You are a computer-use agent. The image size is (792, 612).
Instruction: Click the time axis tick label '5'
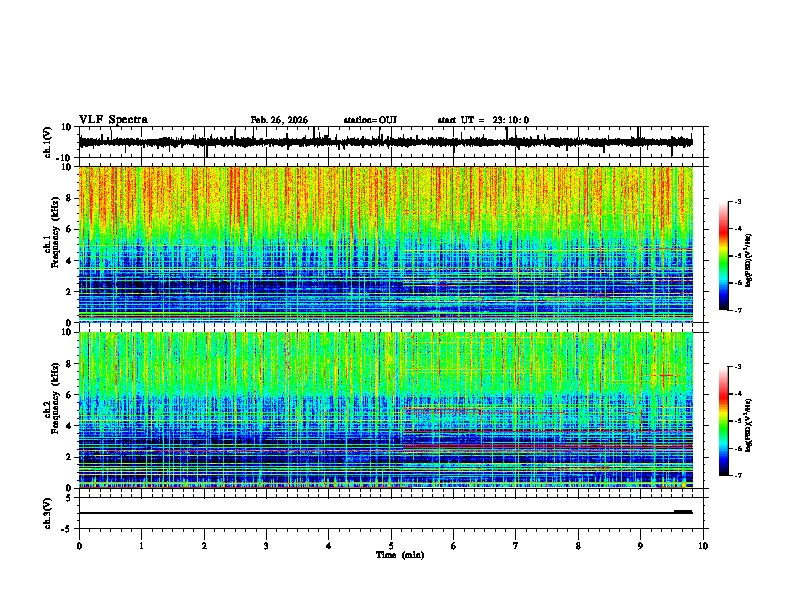tap(391, 546)
